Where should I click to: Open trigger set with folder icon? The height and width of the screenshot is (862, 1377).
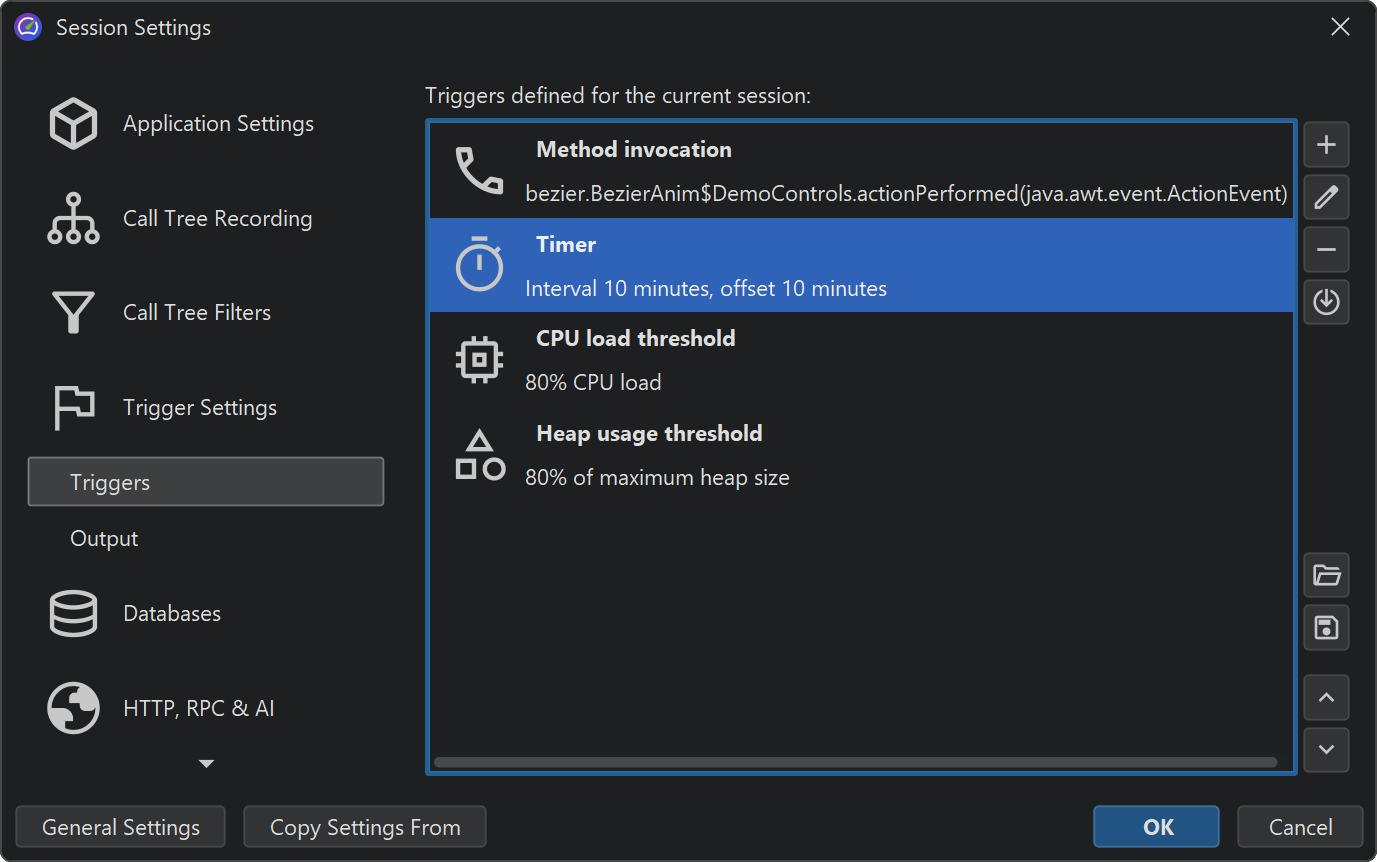click(1326, 575)
